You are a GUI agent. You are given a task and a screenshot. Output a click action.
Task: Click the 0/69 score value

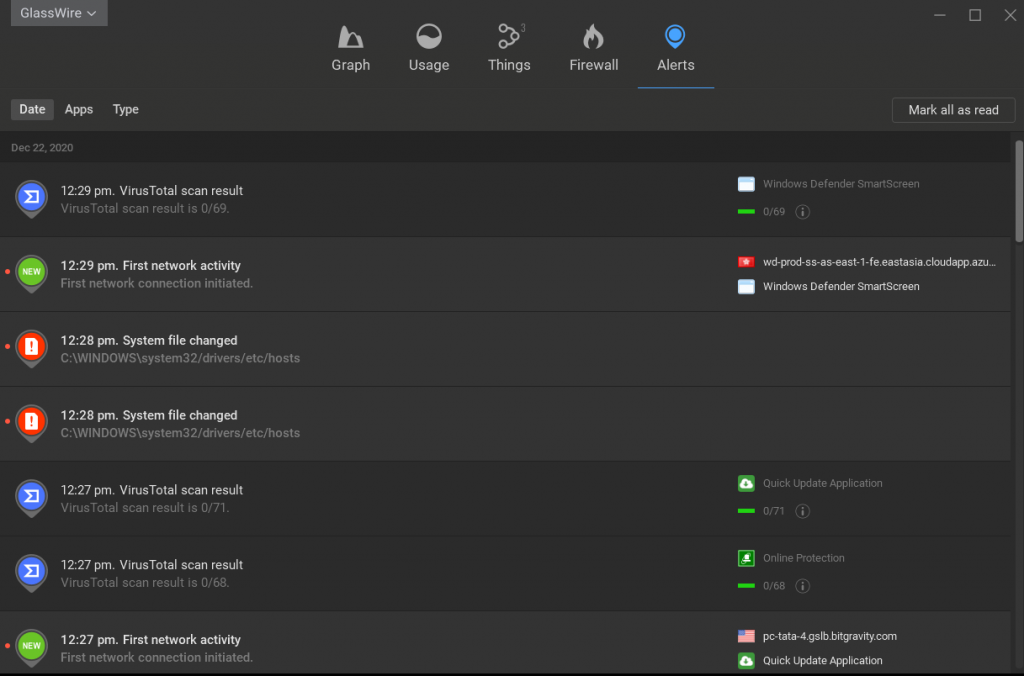774,212
